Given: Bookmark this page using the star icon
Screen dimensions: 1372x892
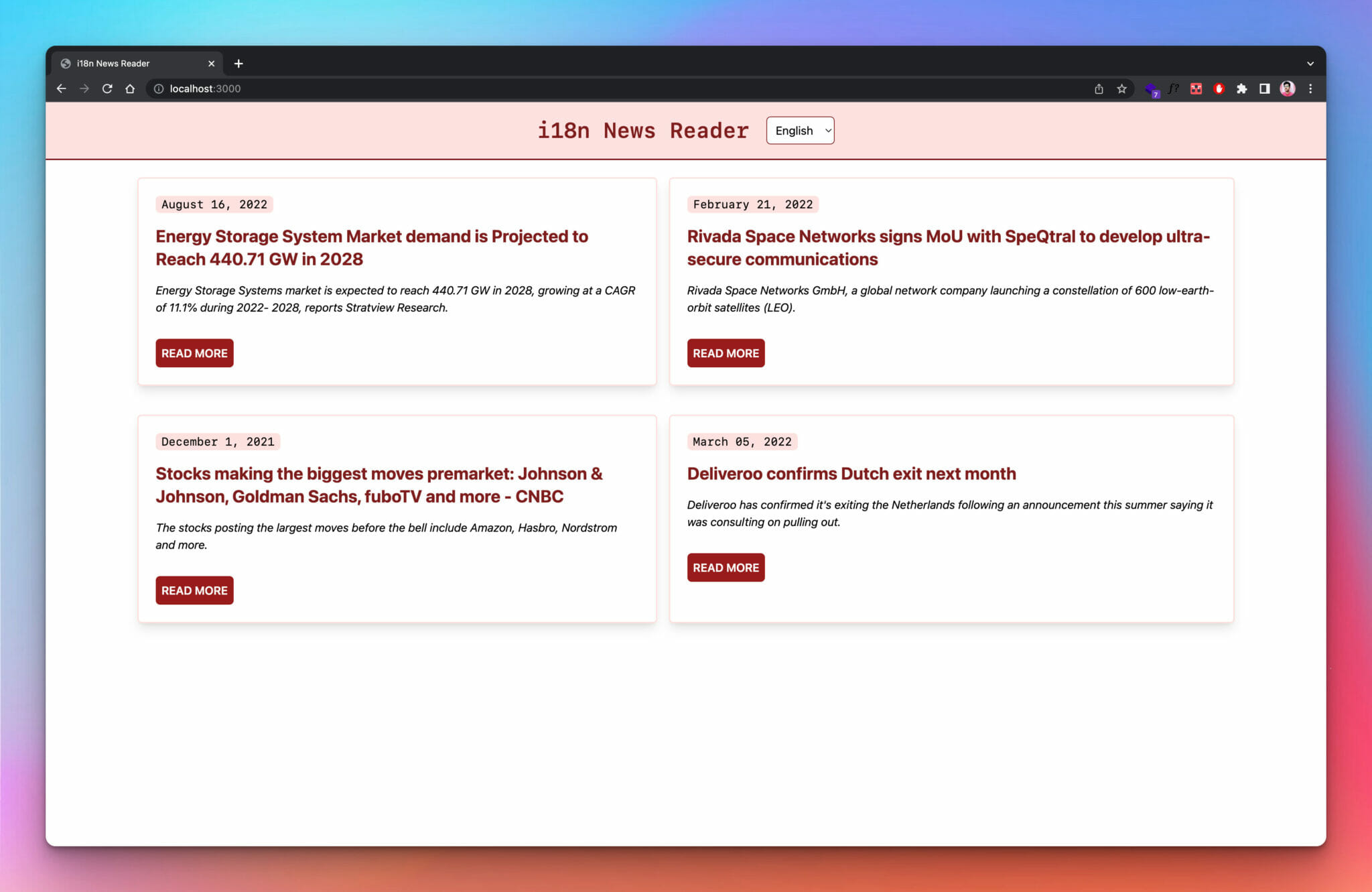Looking at the screenshot, I should [x=1121, y=88].
